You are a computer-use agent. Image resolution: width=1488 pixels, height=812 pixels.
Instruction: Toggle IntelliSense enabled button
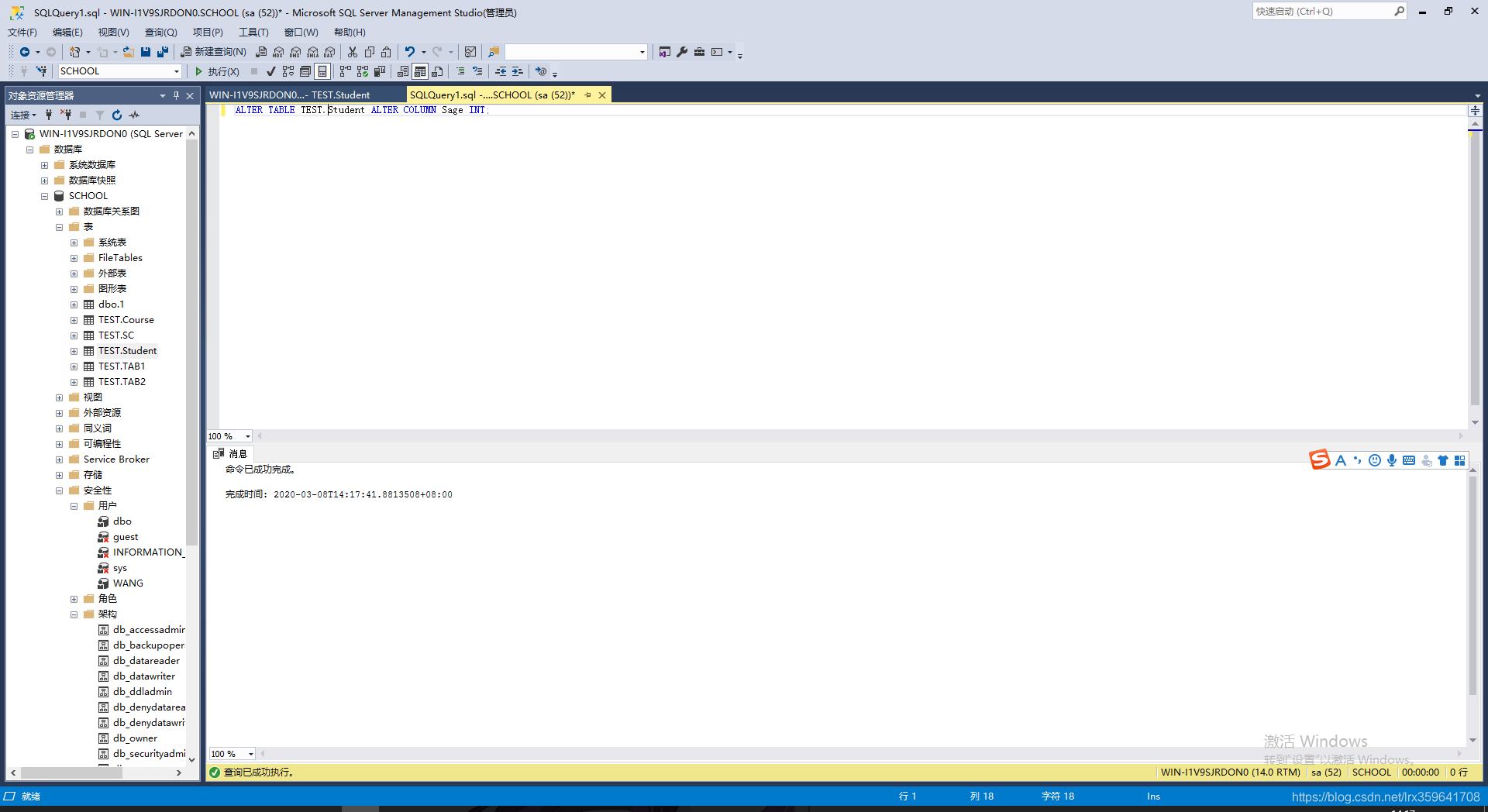(322, 71)
